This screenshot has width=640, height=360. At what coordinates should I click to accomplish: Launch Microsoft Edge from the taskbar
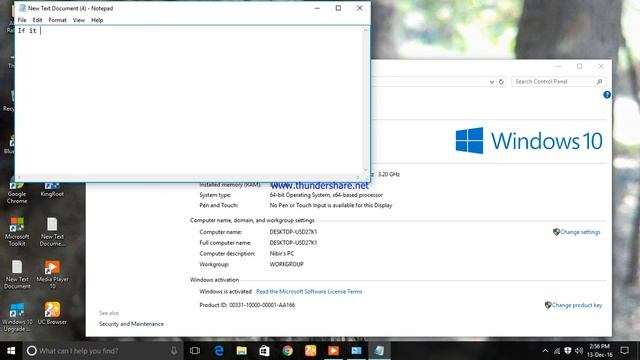219,351
